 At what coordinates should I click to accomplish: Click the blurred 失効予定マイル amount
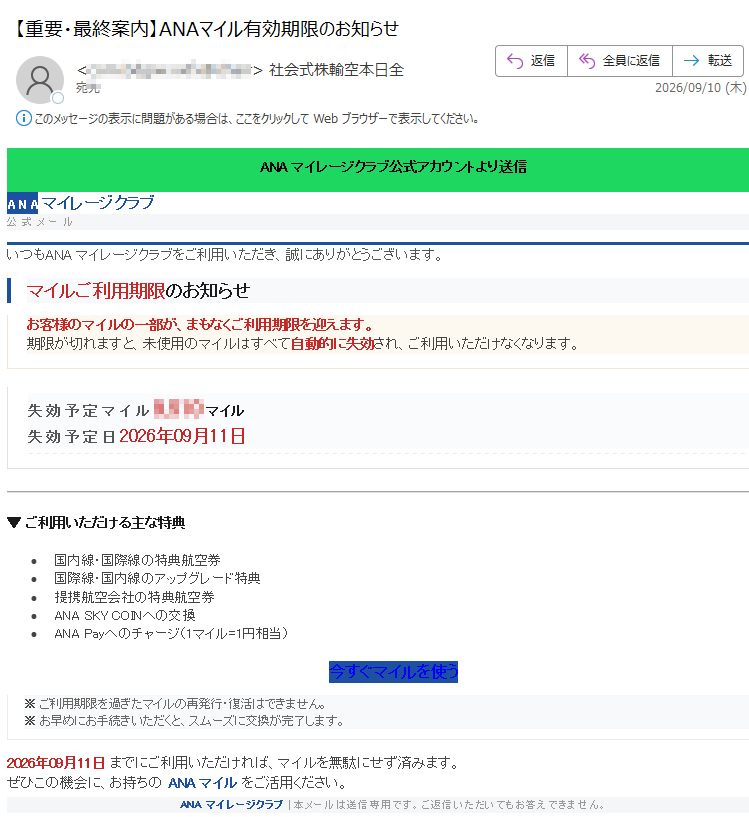click(x=179, y=409)
